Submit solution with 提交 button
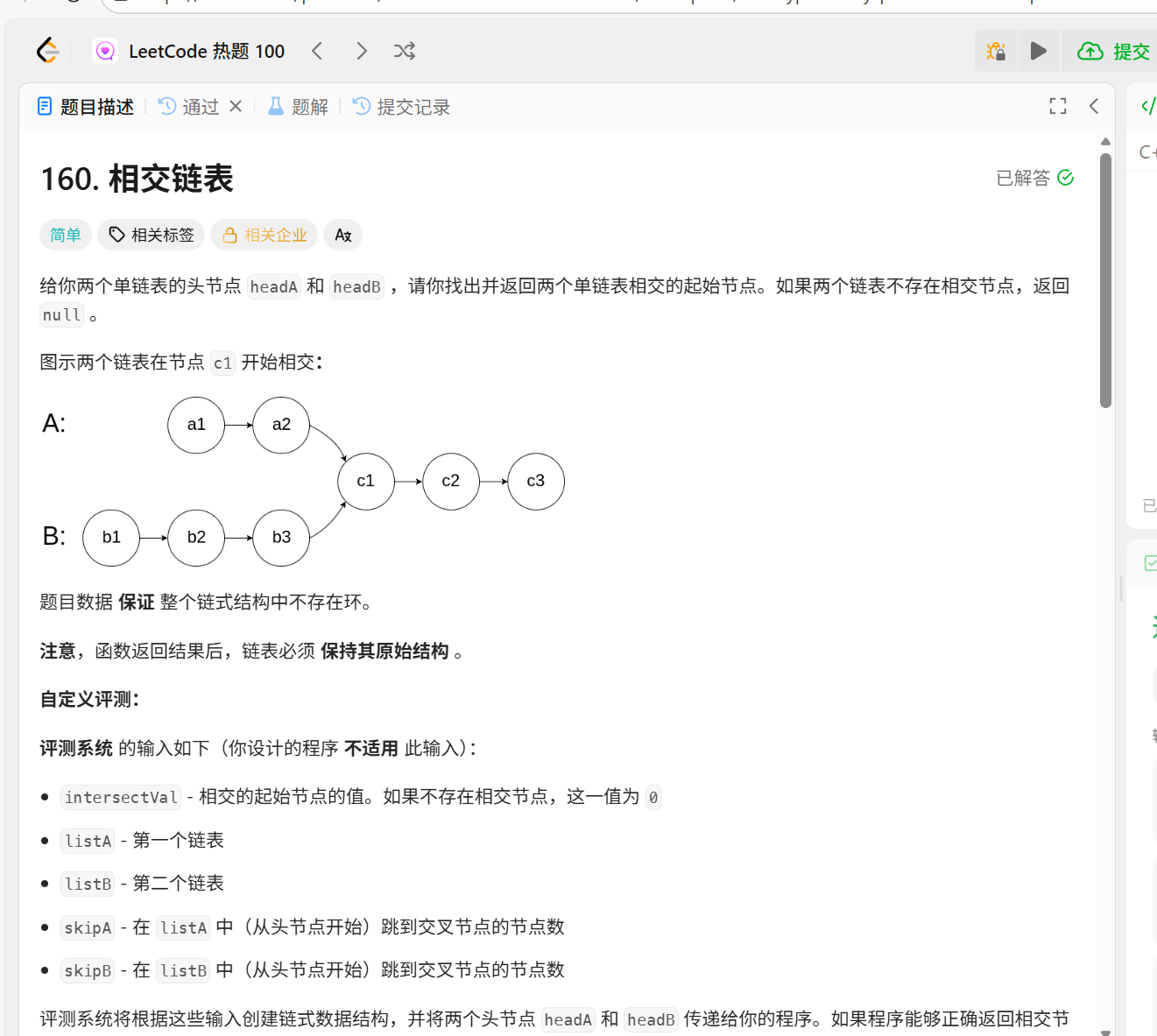The height and width of the screenshot is (1036, 1157). 1113,52
